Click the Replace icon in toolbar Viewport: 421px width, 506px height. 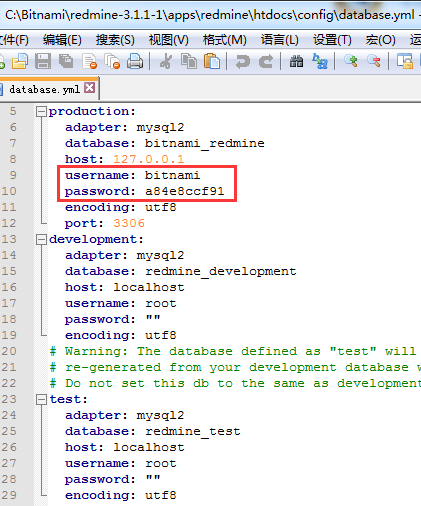click(x=320, y=61)
